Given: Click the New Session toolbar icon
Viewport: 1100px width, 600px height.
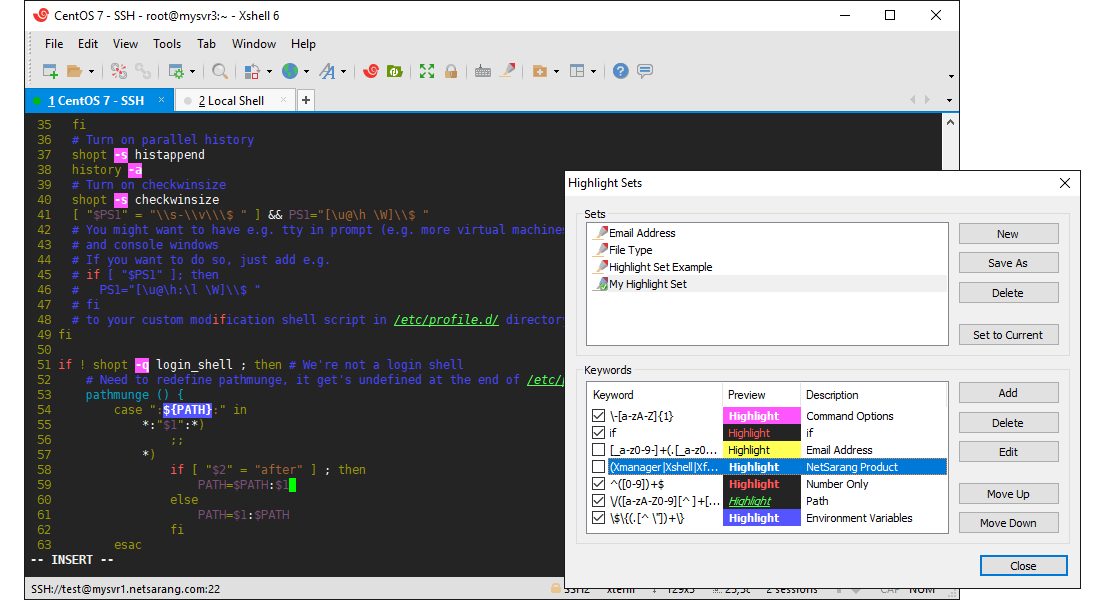Looking at the screenshot, I should pos(51,71).
